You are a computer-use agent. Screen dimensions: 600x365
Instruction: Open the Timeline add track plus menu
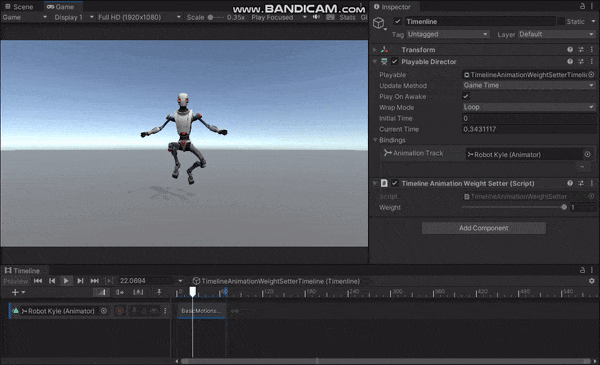pos(18,292)
